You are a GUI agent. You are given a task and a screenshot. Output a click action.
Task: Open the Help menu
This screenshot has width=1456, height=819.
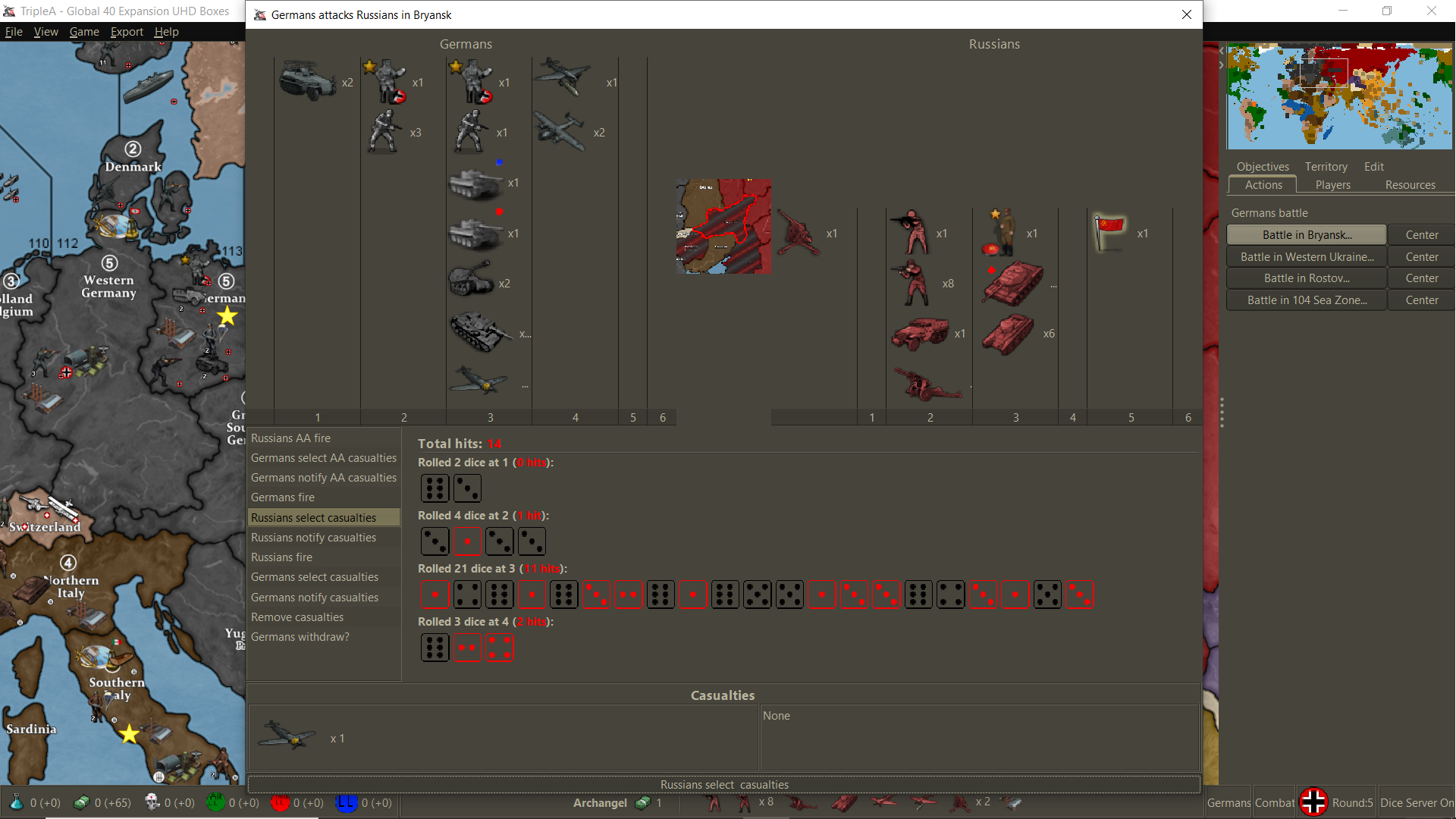[x=166, y=32]
